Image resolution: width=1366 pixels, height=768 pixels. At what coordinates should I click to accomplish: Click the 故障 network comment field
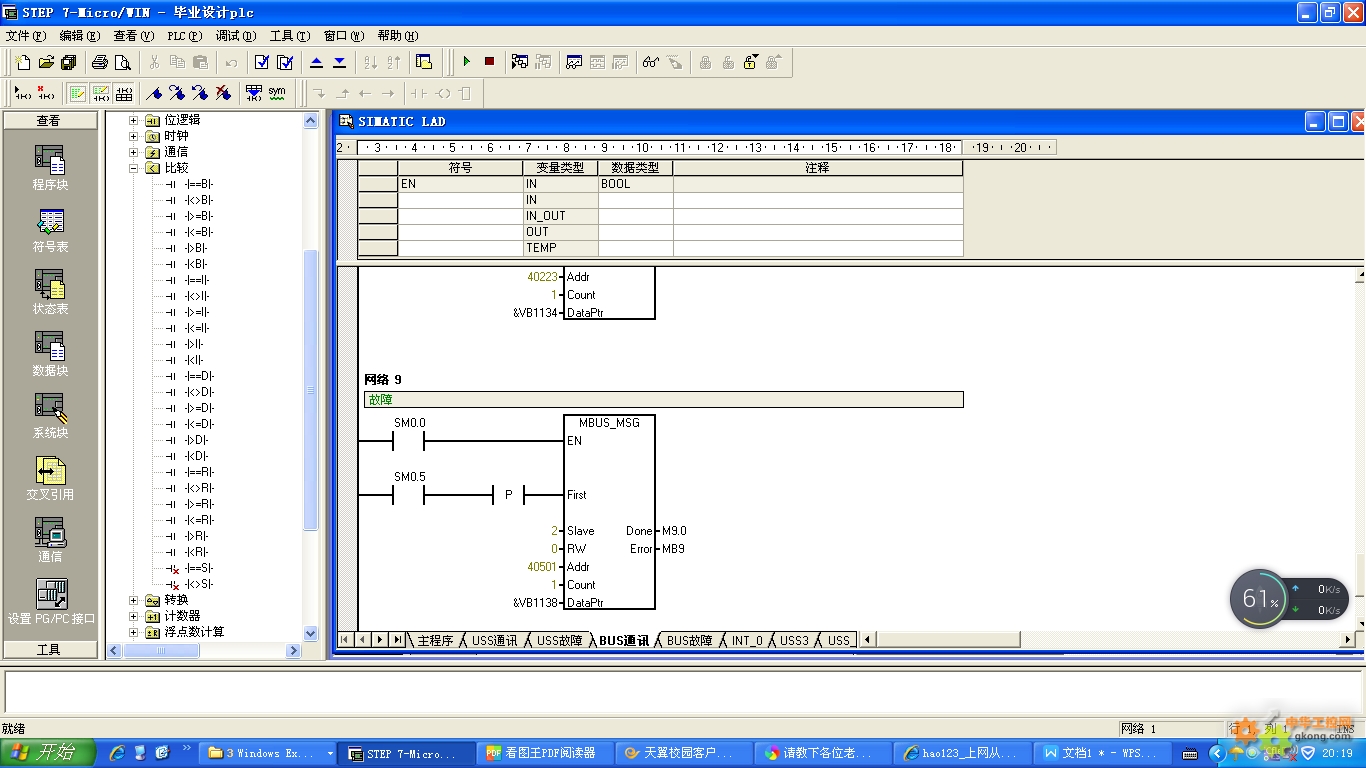click(x=664, y=400)
